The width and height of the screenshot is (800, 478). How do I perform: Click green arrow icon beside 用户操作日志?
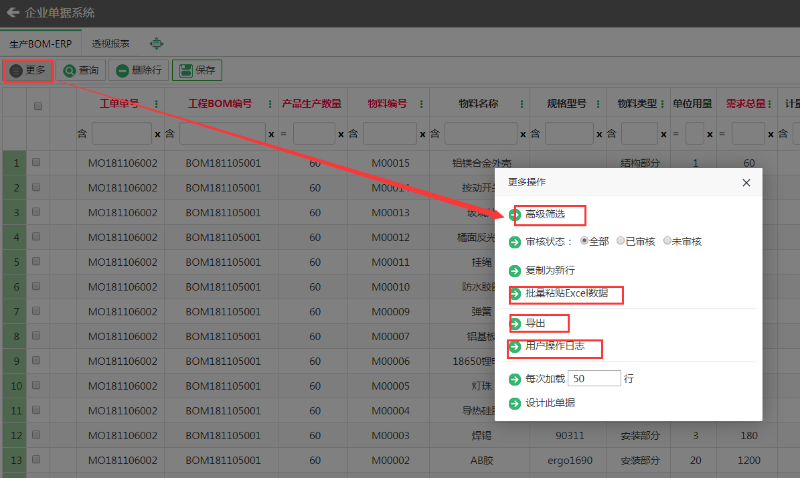515,347
